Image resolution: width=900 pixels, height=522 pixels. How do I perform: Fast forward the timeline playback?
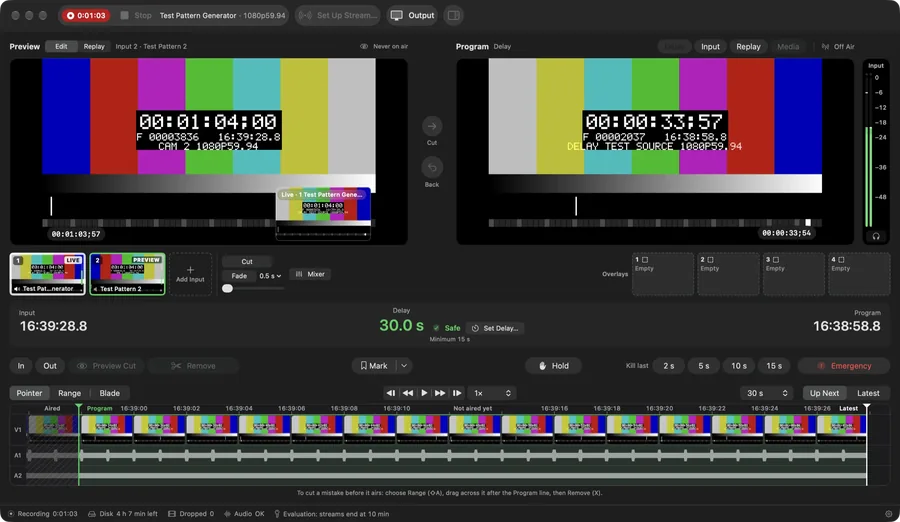tap(440, 393)
